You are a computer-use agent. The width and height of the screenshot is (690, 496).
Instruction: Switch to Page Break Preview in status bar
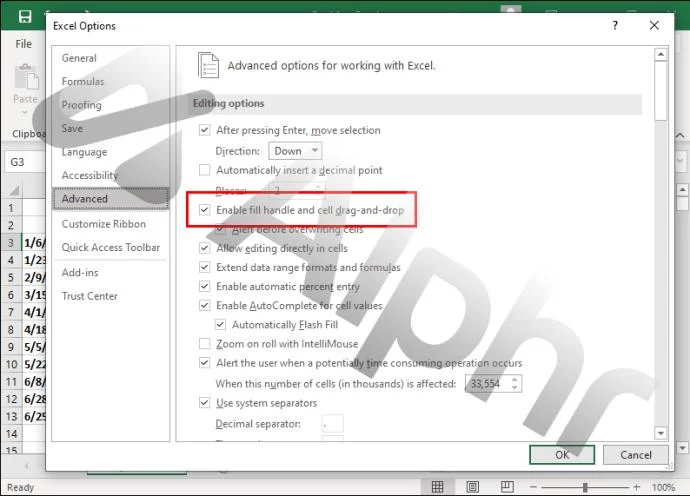[507, 486]
